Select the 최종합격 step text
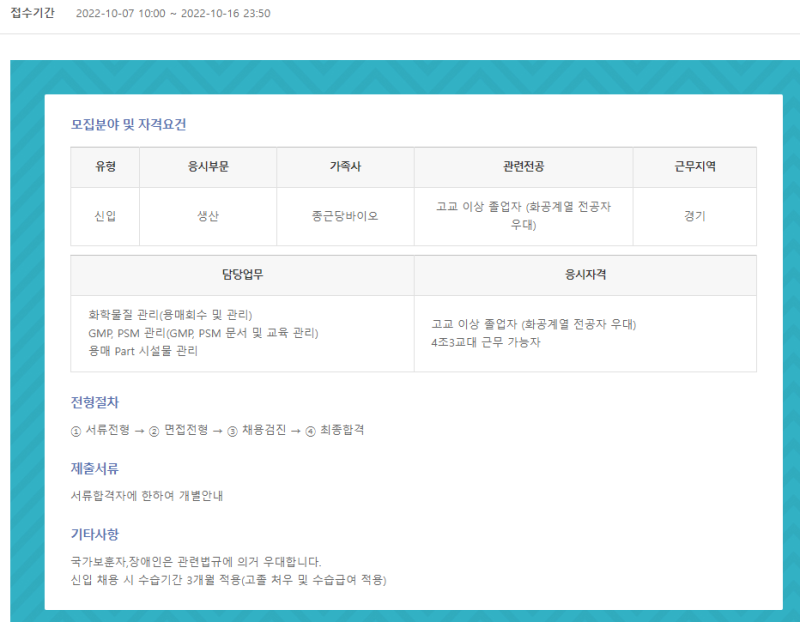This screenshot has height=622, width=800. (x=342, y=430)
